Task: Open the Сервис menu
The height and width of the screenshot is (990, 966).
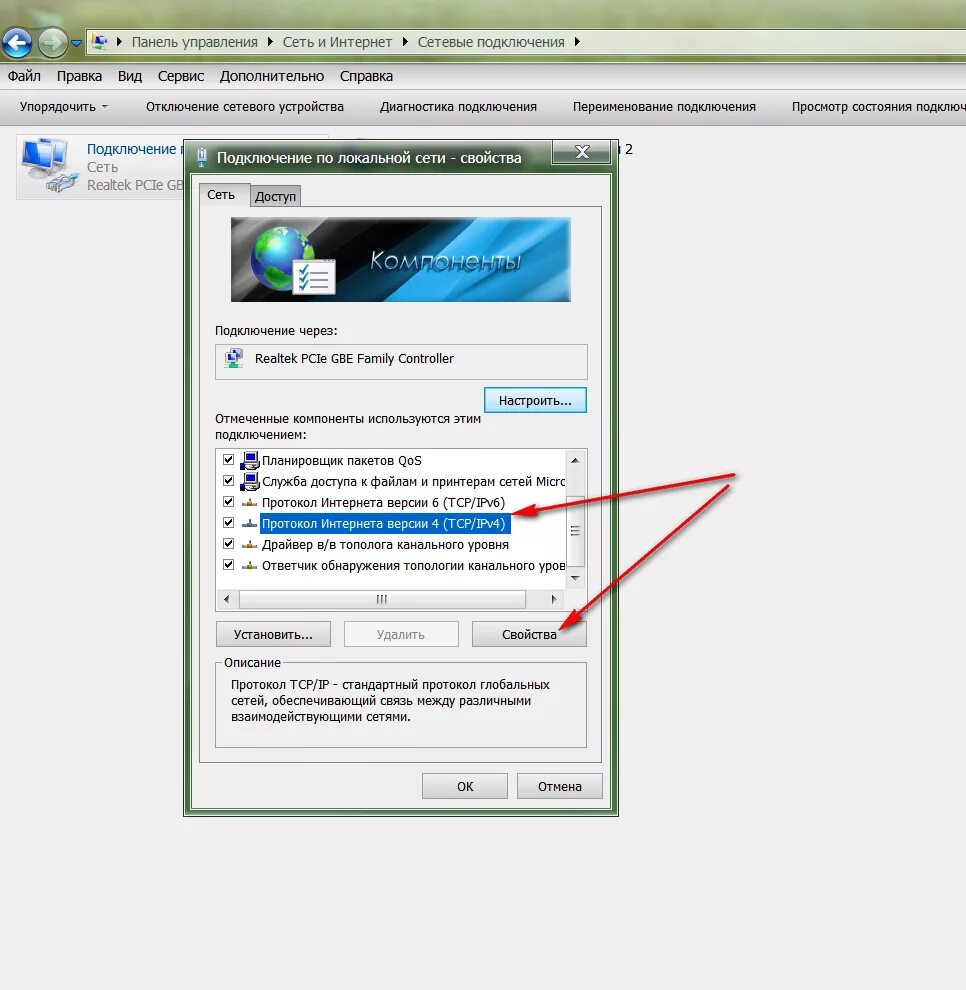Action: (181, 76)
